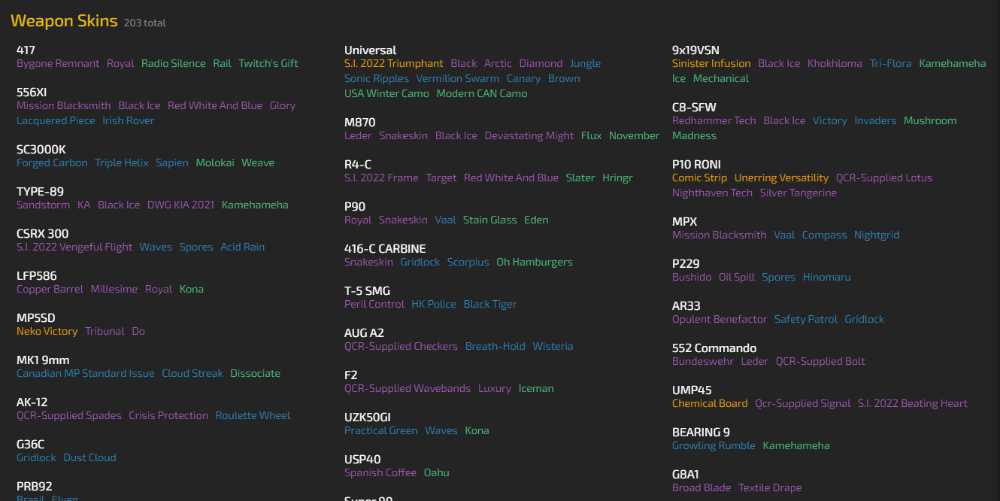Open the Modern CAN Camo skin
Viewport: 1000px width, 501px height.
point(482,94)
